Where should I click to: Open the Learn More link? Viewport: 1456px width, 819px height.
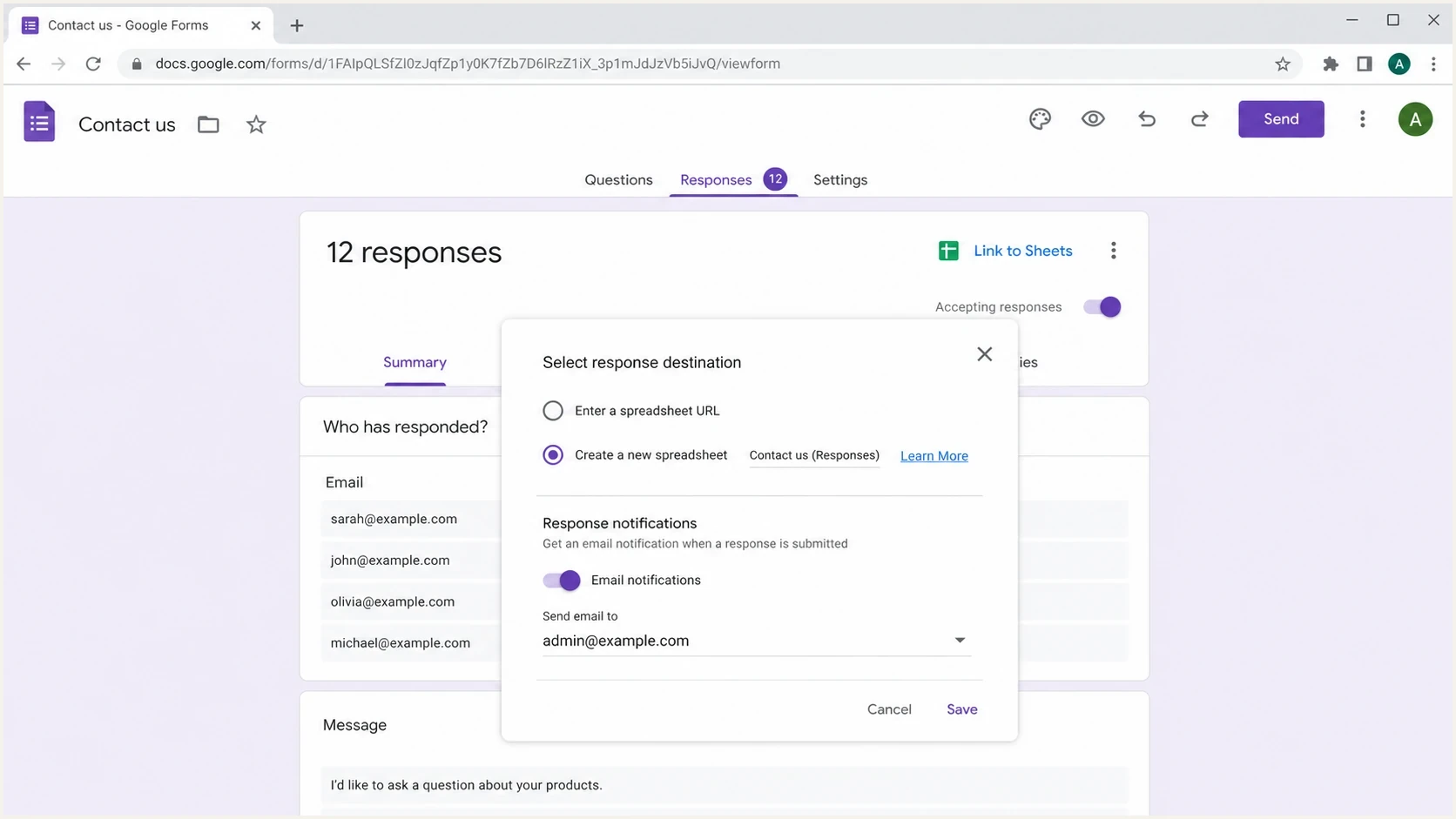coord(934,456)
